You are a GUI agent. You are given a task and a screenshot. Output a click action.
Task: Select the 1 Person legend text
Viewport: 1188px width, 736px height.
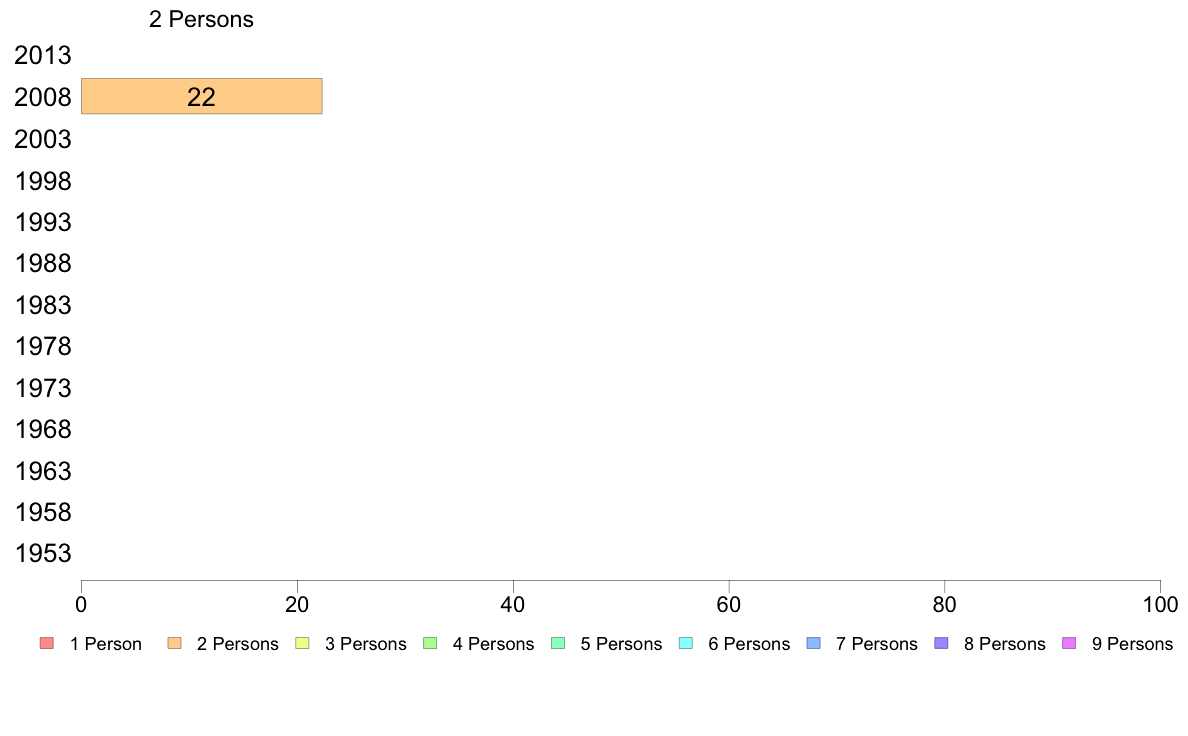(106, 644)
